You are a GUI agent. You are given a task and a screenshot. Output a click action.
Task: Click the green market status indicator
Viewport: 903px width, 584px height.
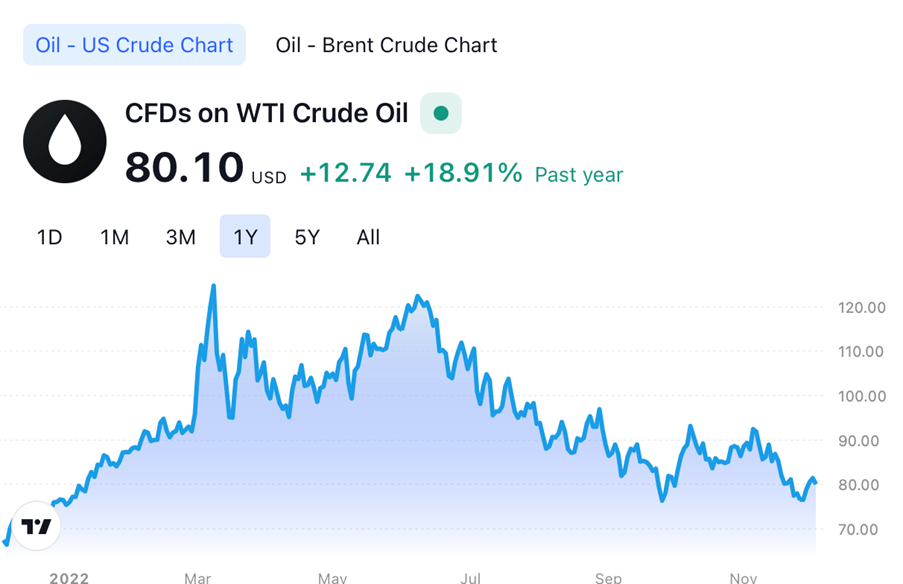click(441, 114)
